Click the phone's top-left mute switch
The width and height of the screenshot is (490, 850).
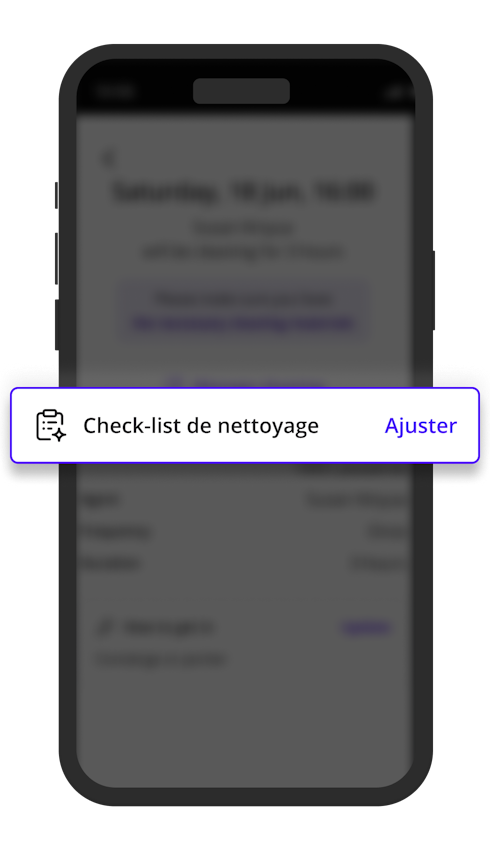(56, 195)
